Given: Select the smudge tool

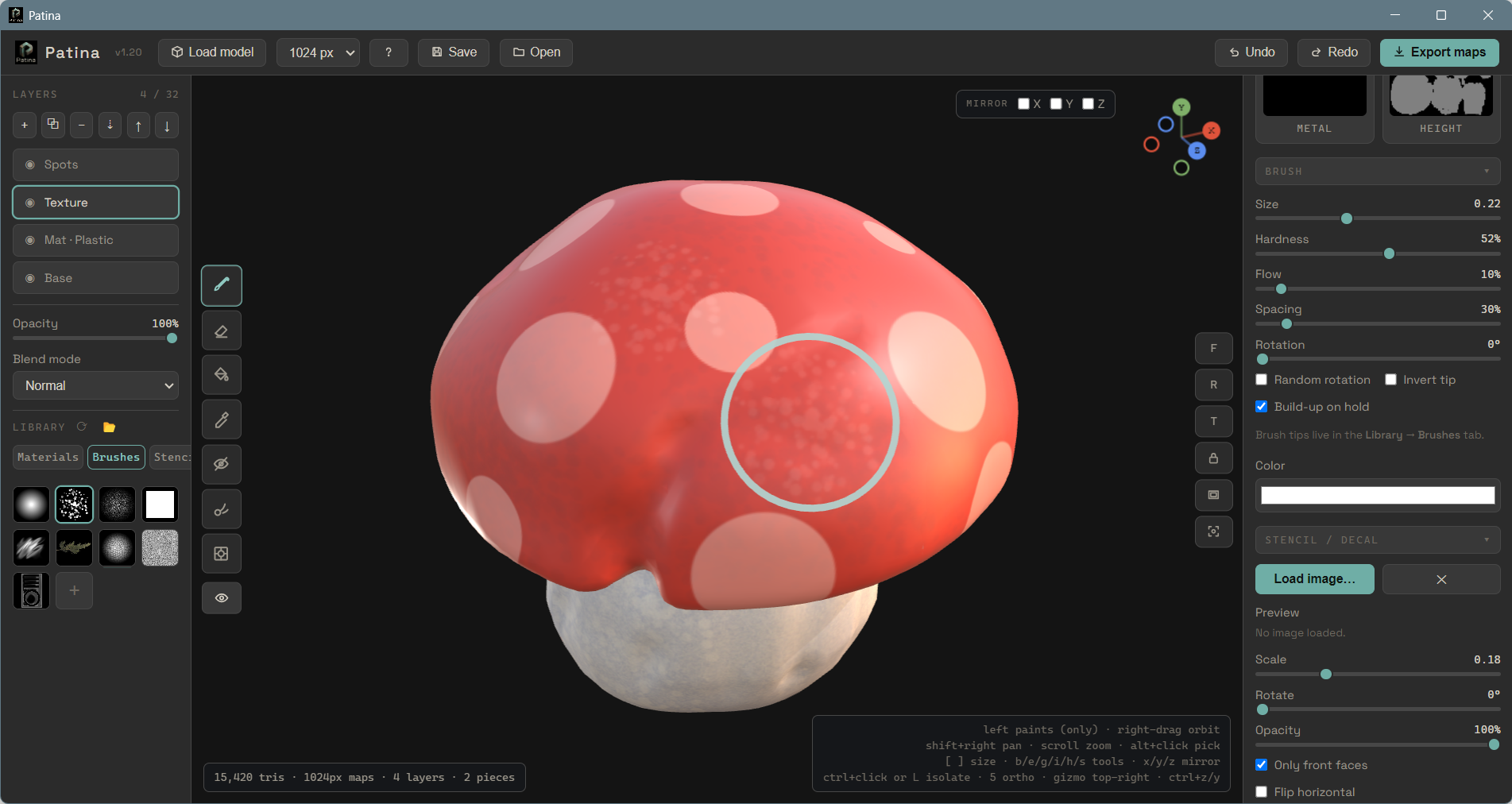Looking at the screenshot, I should 222,509.
